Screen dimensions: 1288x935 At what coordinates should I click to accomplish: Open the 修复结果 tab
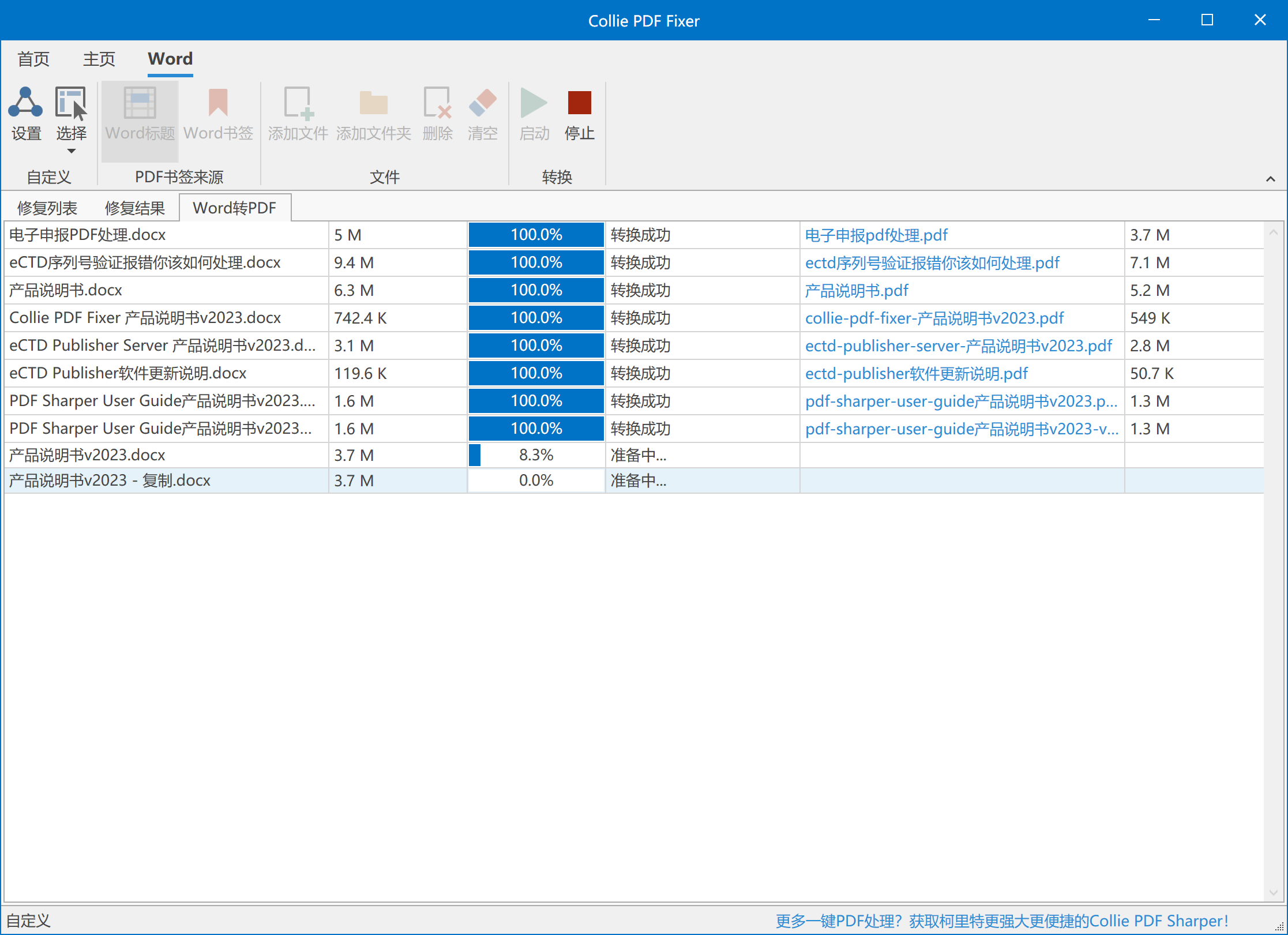pos(135,208)
